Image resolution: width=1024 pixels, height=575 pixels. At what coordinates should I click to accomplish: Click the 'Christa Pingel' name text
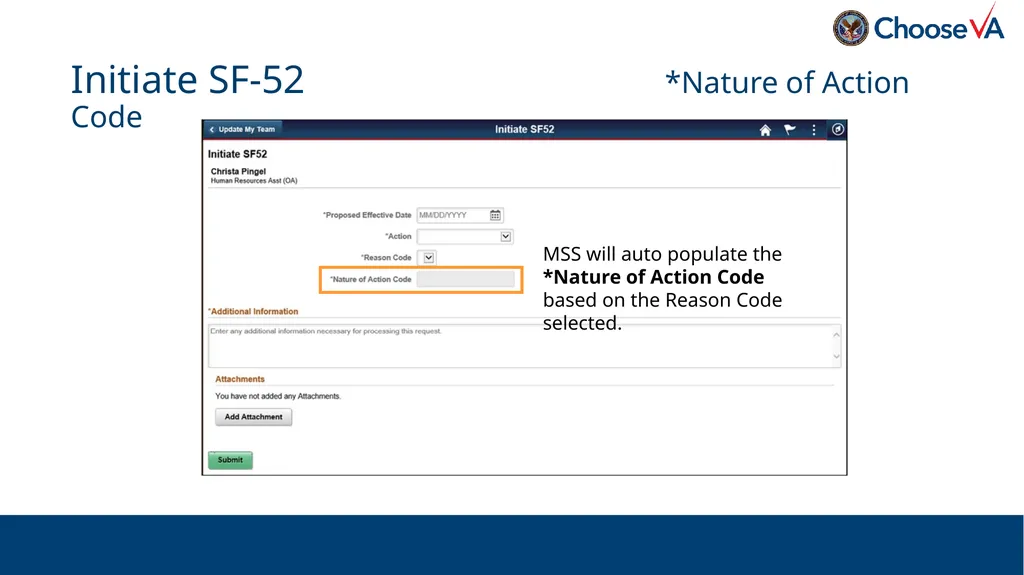click(x=238, y=171)
